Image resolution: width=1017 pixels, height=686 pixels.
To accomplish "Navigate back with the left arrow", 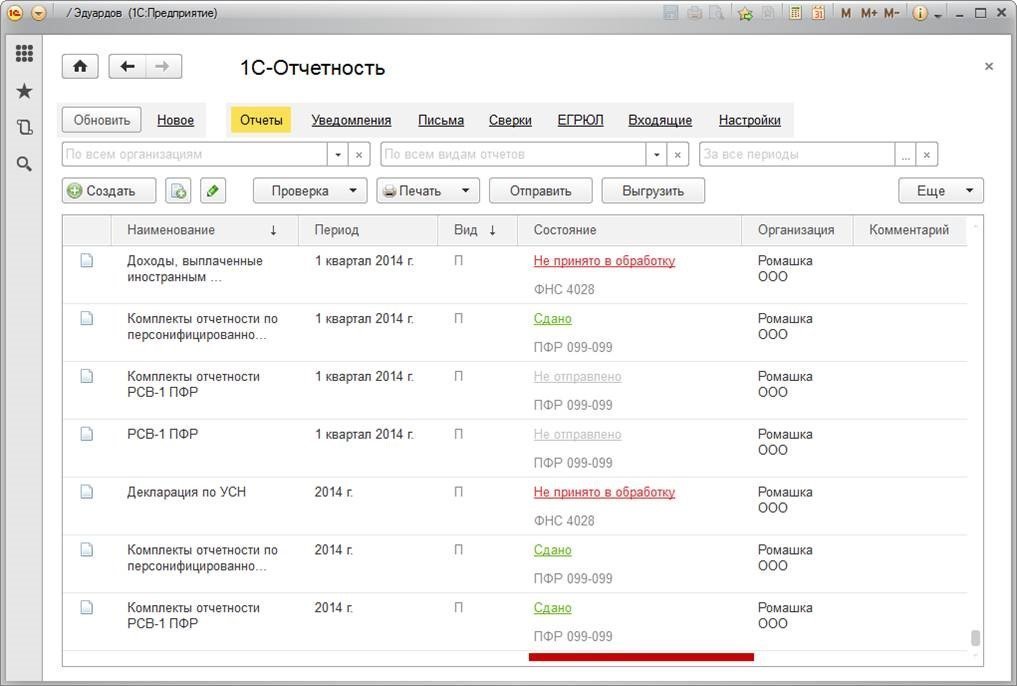I will [x=127, y=66].
